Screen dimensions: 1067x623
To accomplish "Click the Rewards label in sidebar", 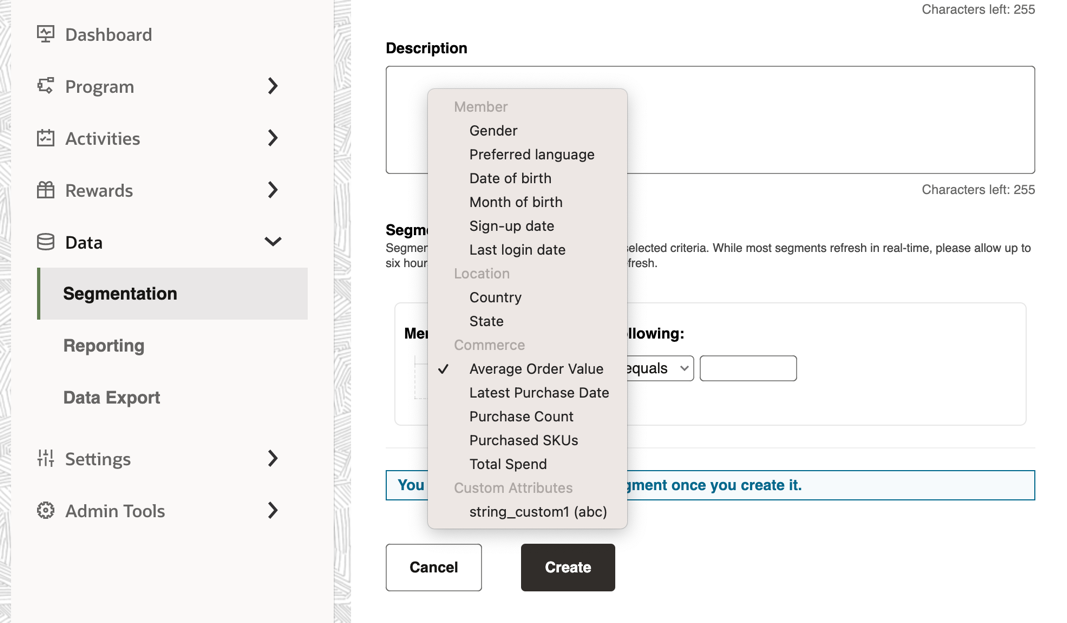I will 99,190.
